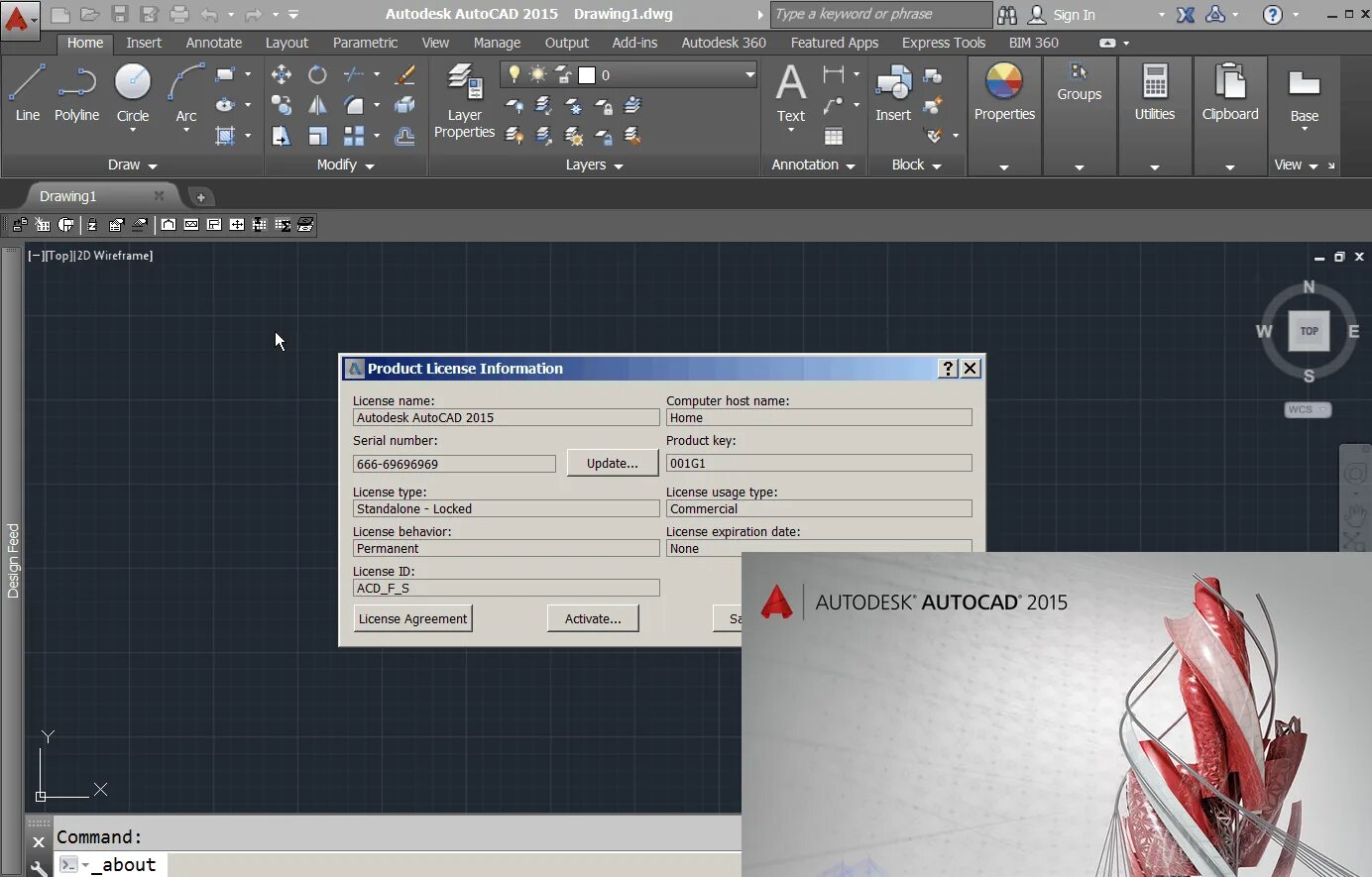The height and width of the screenshot is (877, 1372).
Task: Toggle the layer lock padlock icon
Action: (x=563, y=74)
